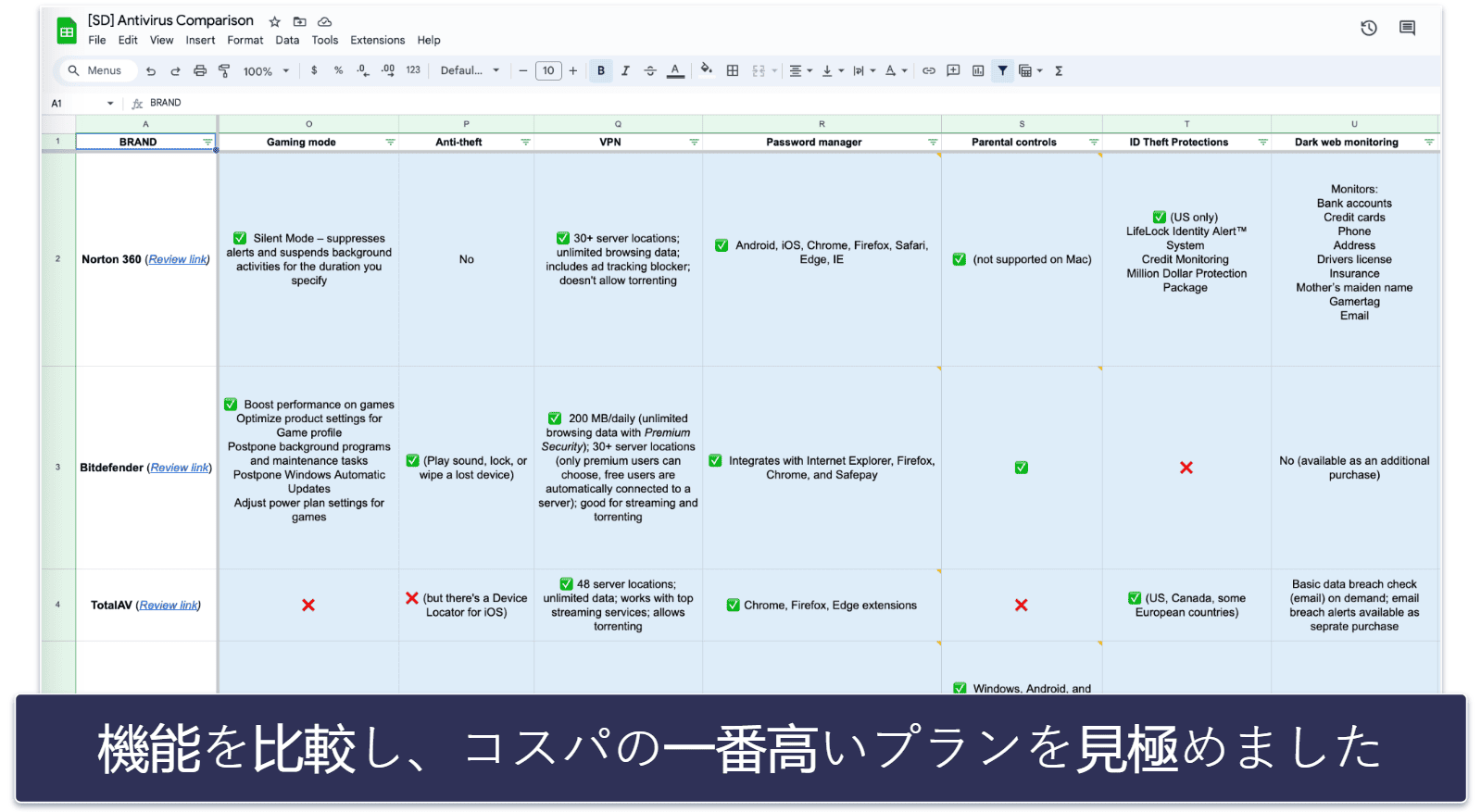Toggle bold formatting
This screenshot has height=812, width=1481.
coord(601,70)
